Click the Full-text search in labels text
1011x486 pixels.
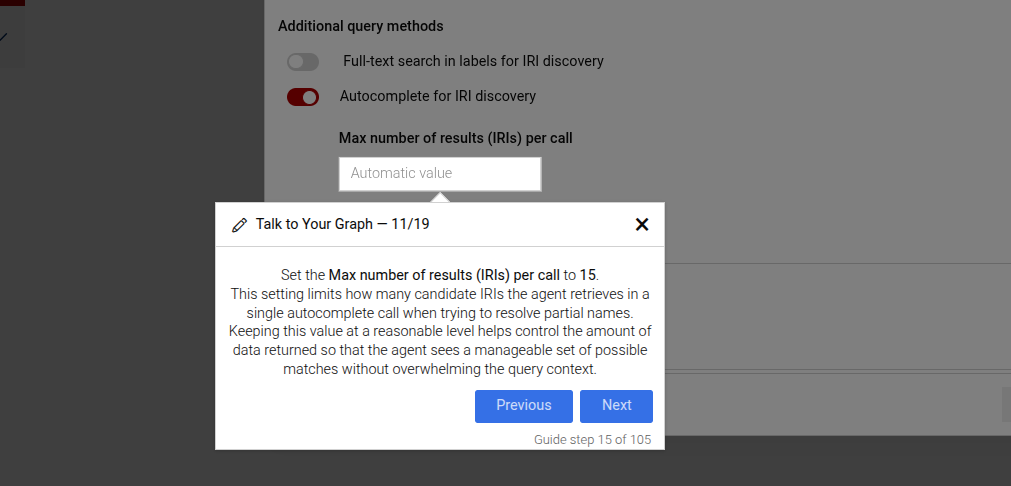473,62
